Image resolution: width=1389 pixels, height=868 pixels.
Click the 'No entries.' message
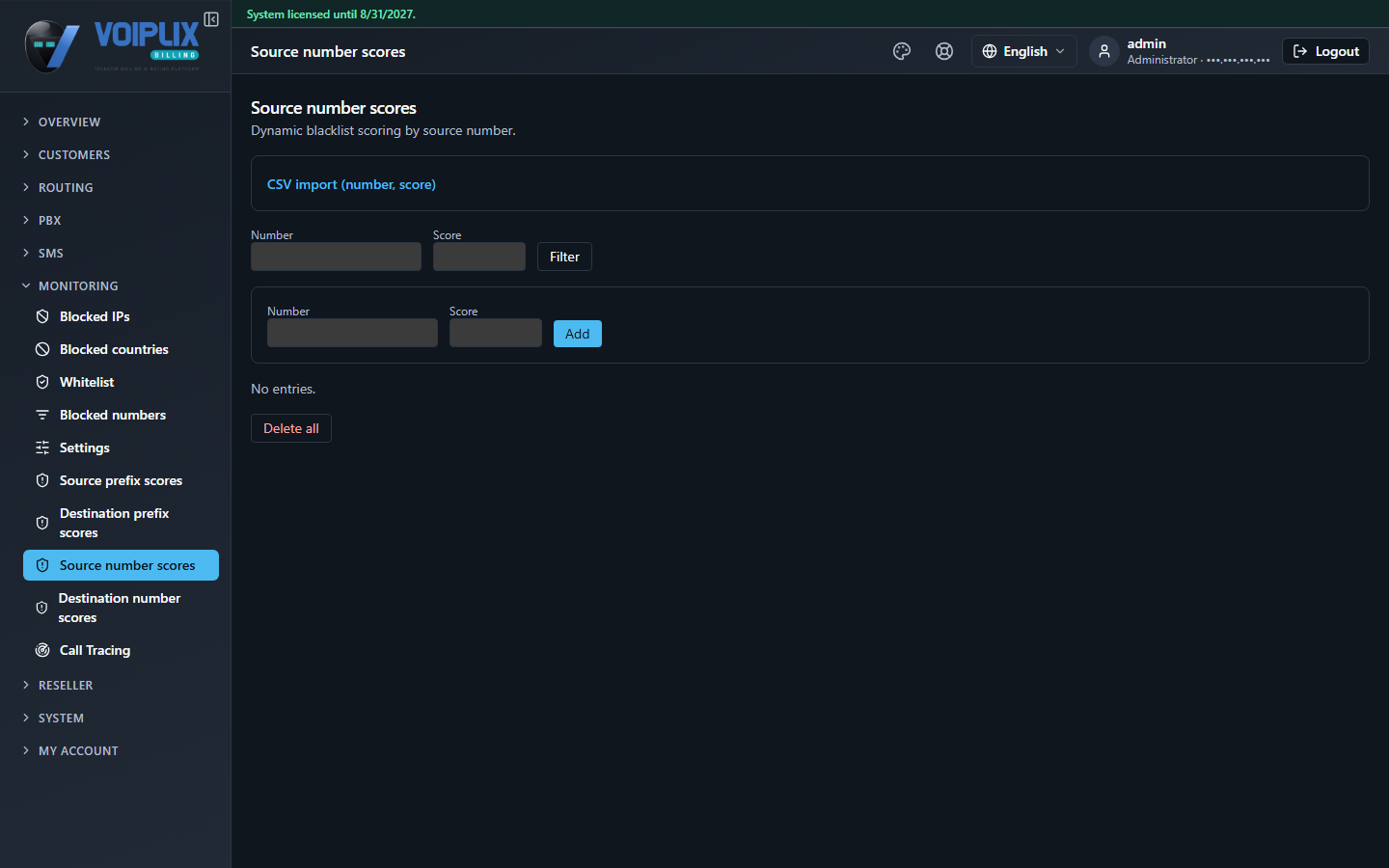tap(284, 389)
